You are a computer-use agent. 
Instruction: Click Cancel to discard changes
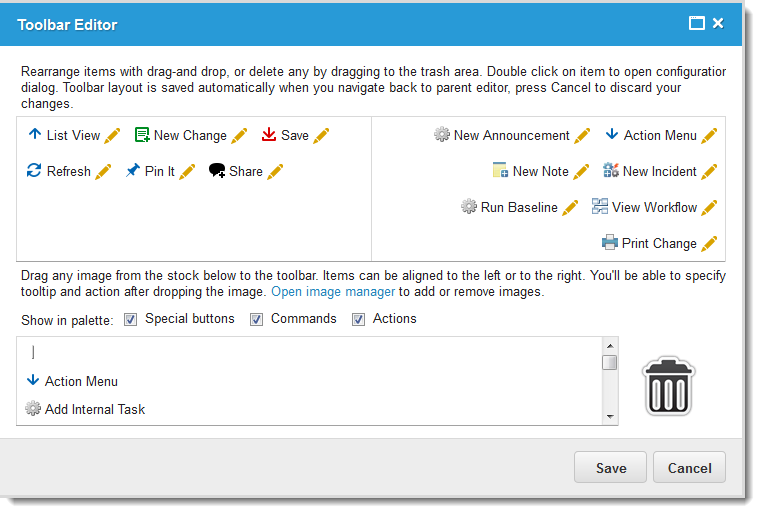click(689, 467)
